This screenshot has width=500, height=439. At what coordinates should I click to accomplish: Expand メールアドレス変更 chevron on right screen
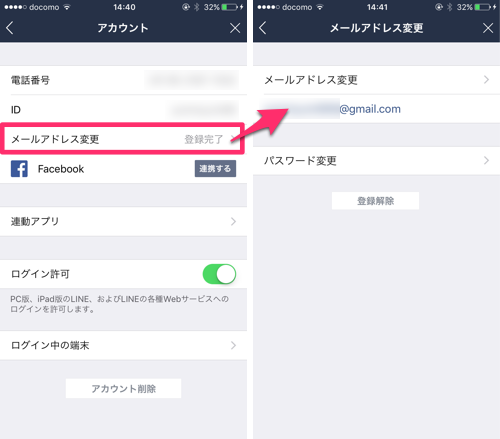pyautogui.click(x=486, y=80)
